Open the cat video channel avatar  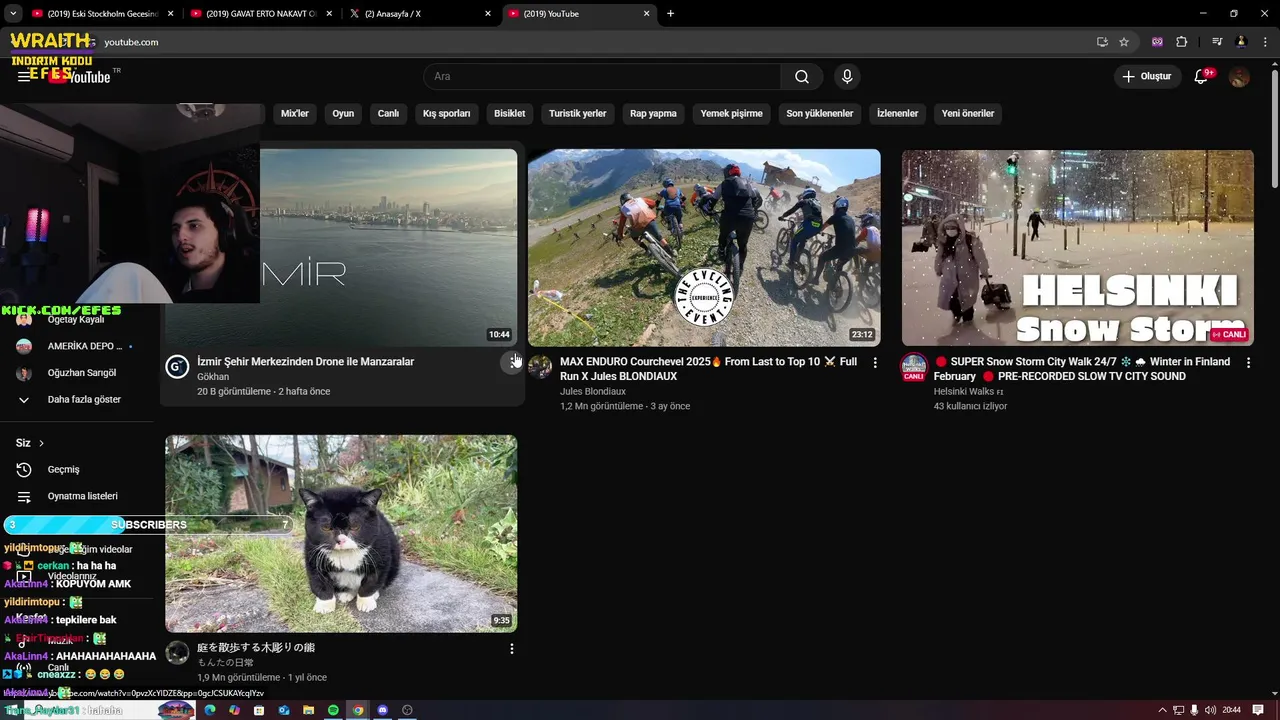177,653
